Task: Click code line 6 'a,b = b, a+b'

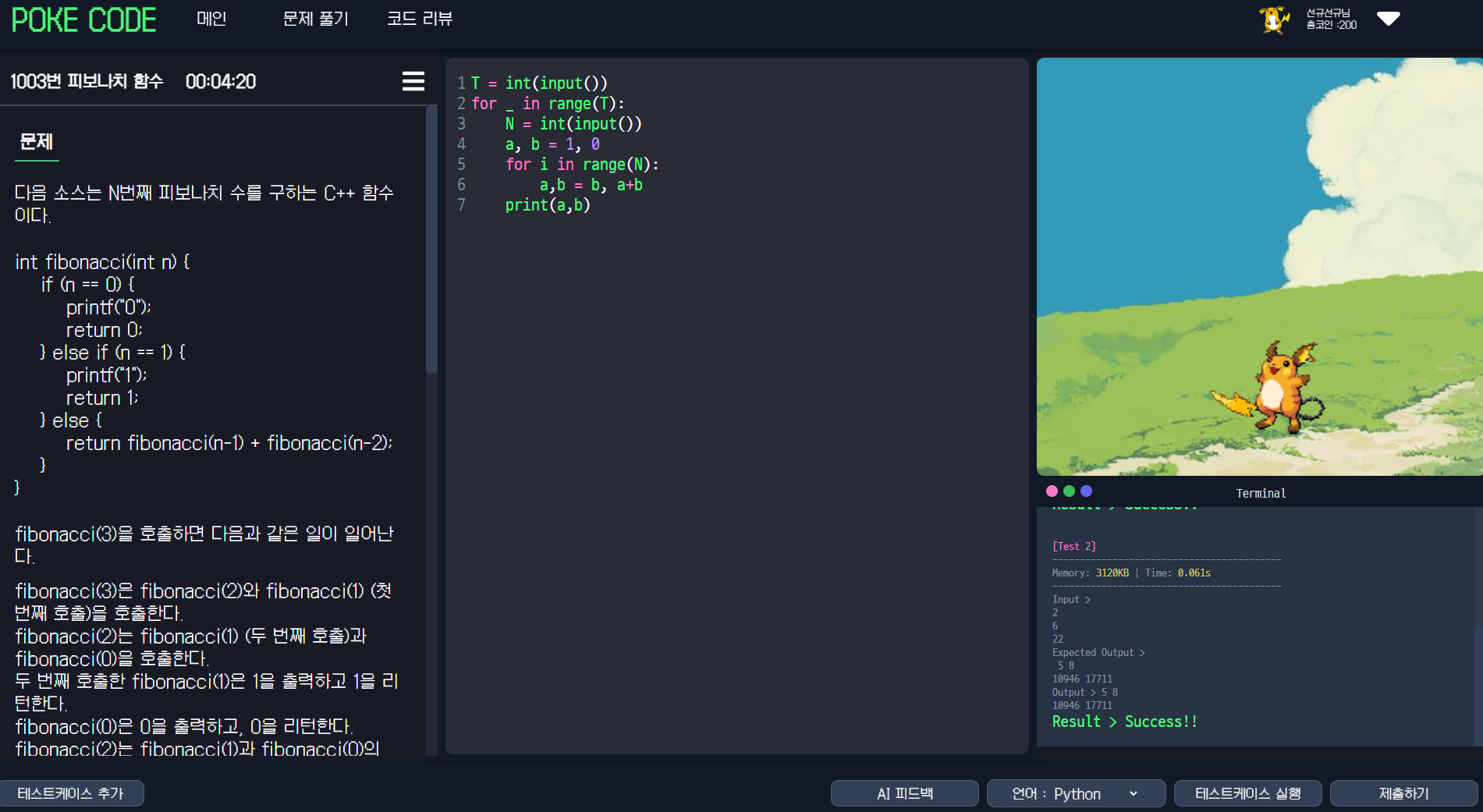Action: click(x=591, y=184)
